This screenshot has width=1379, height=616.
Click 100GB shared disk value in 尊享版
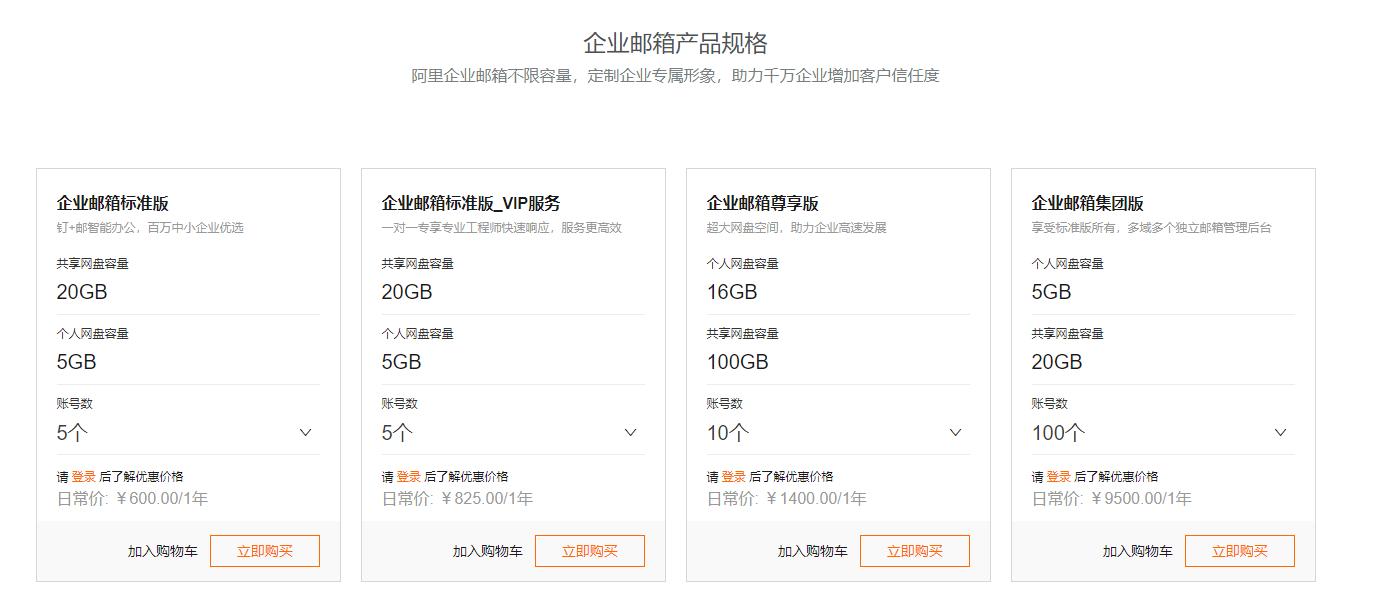coord(738,362)
